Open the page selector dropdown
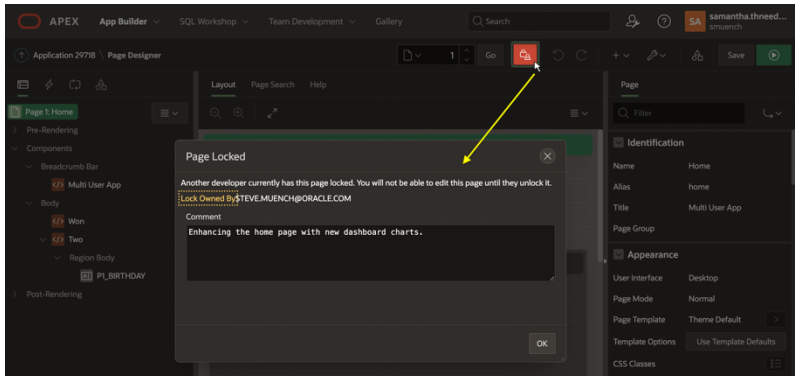The height and width of the screenshot is (381, 801). [412, 55]
